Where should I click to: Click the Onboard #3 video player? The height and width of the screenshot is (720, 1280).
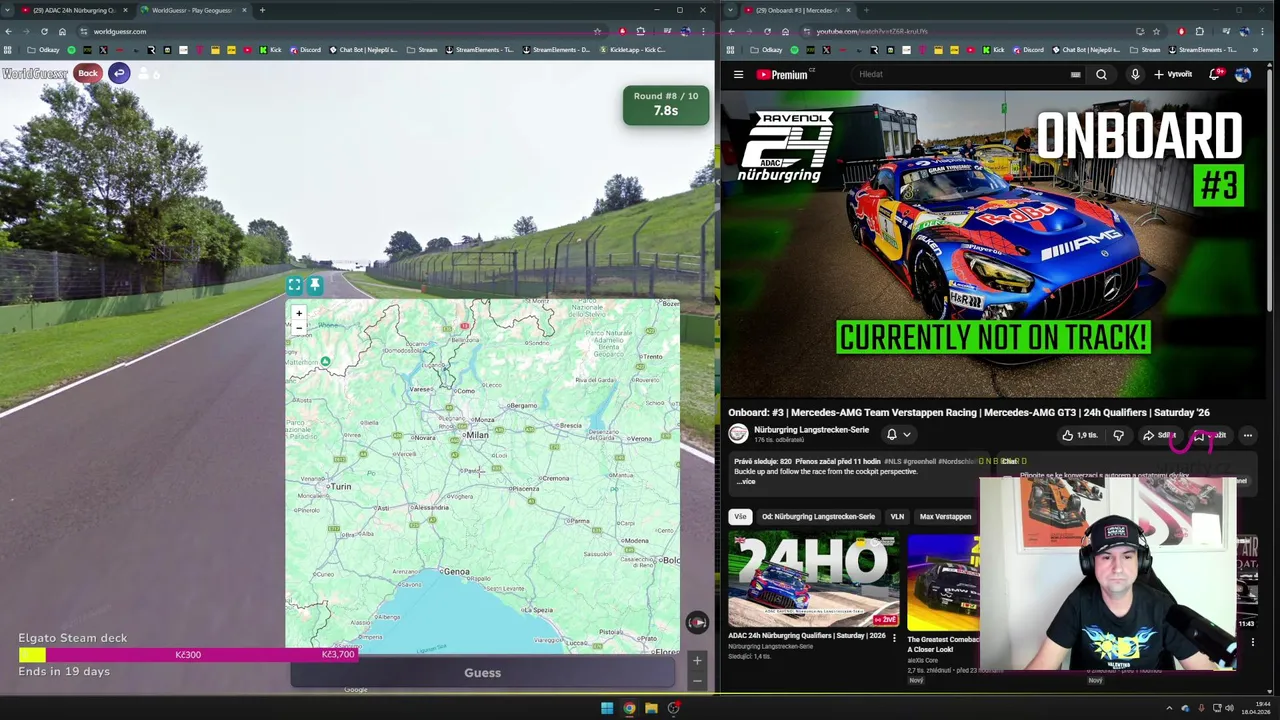point(993,243)
